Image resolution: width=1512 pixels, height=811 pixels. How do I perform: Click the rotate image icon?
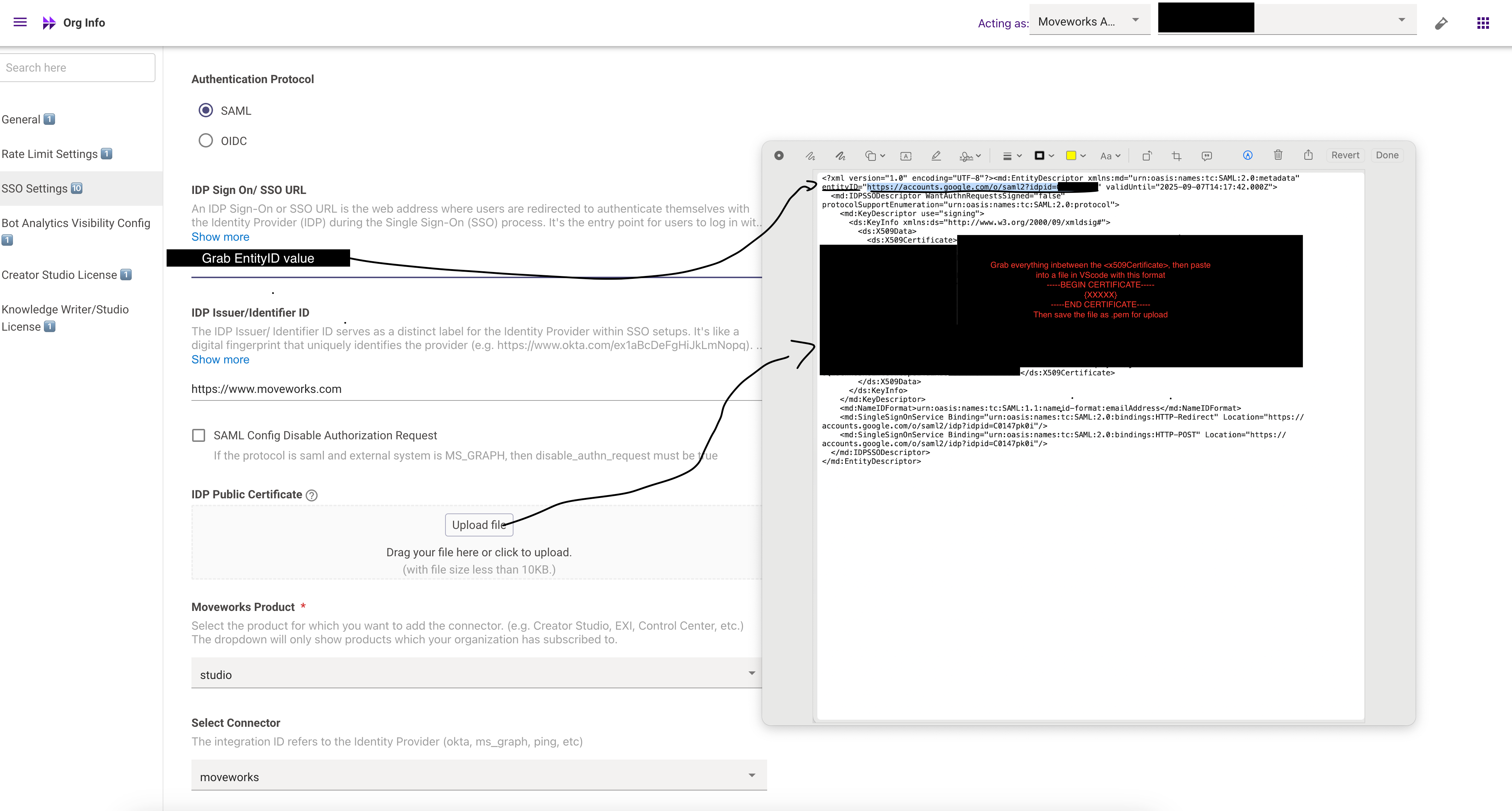[x=1146, y=155]
